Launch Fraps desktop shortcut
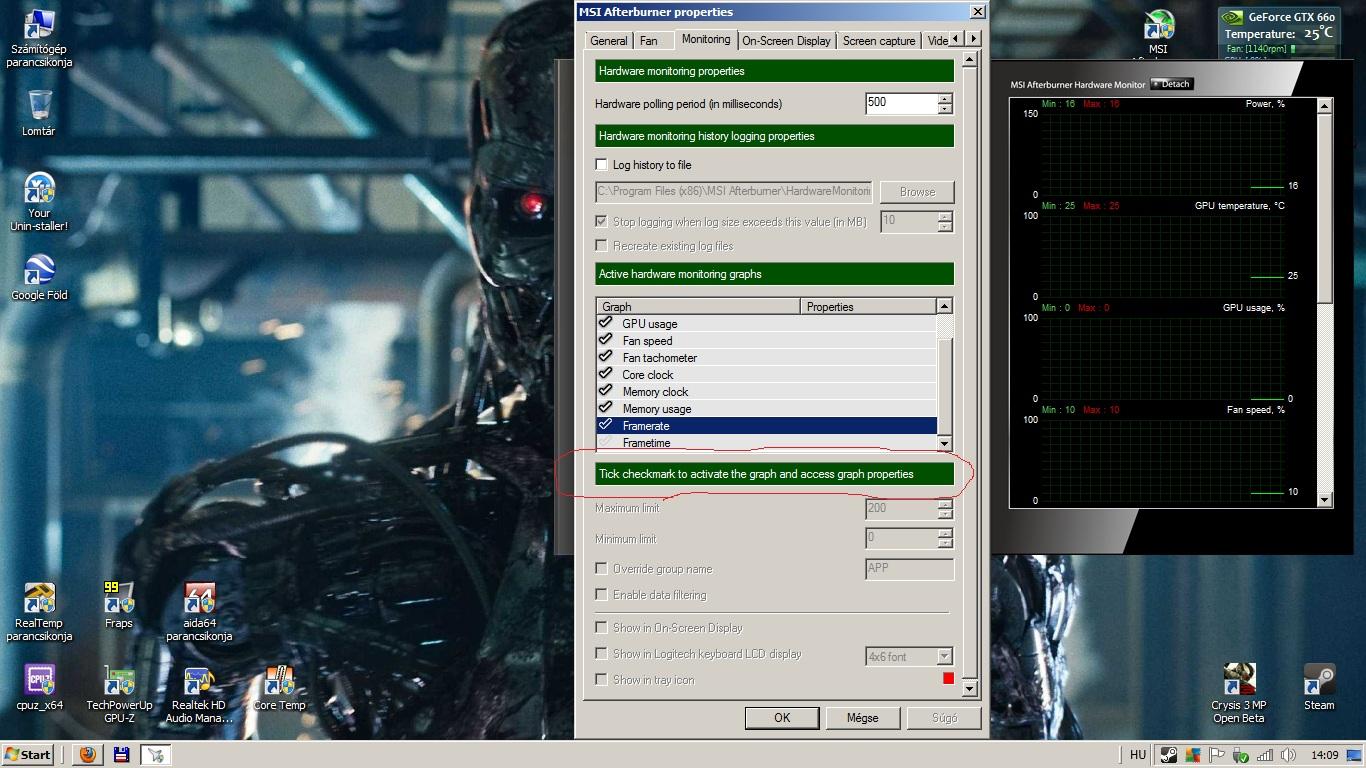This screenshot has height=768, width=1366. (119, 606)
